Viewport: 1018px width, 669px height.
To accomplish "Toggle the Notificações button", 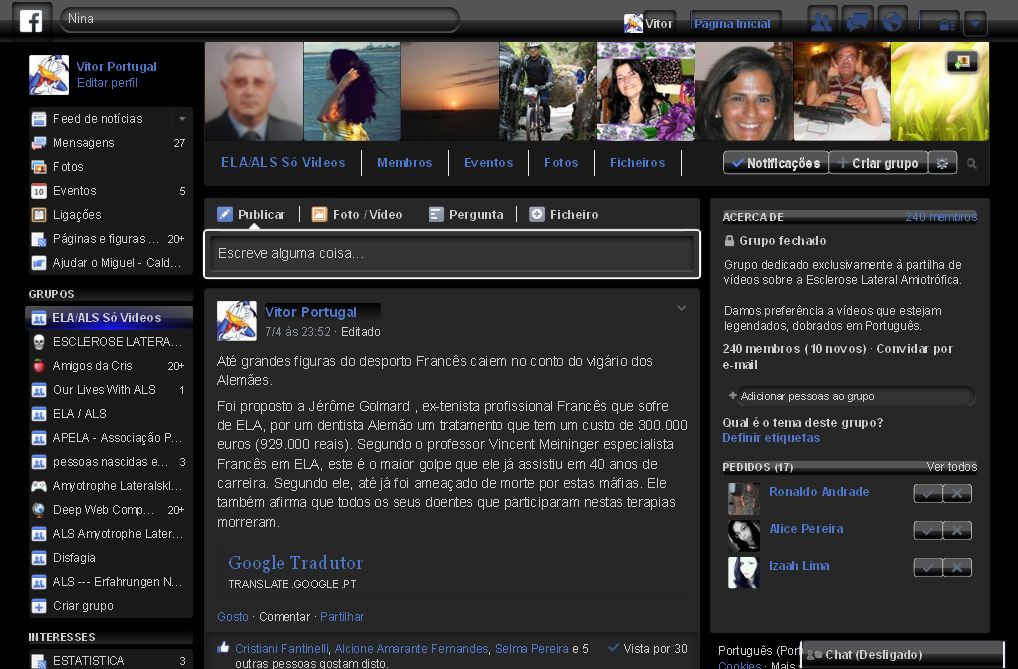I will point(776,163).
